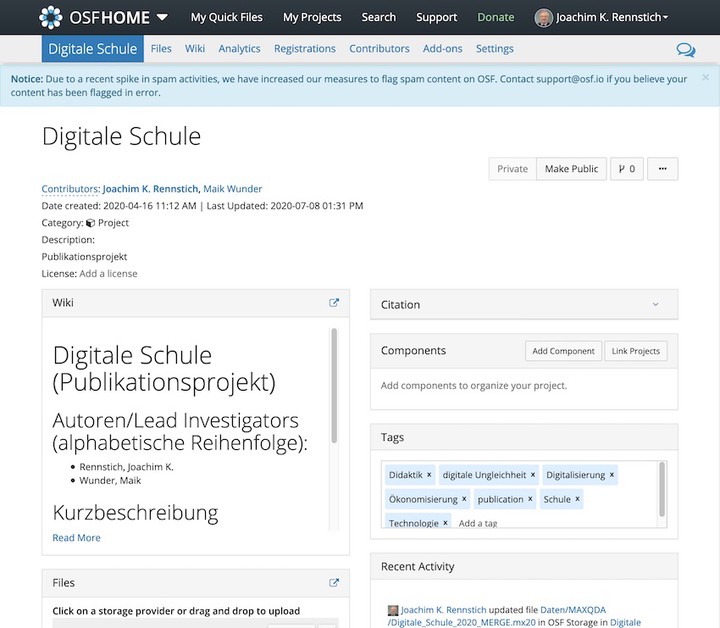Dismiss the spam notice banner
Image resolution: width=720 pixels, height=628 pixels.
[705, 78]
